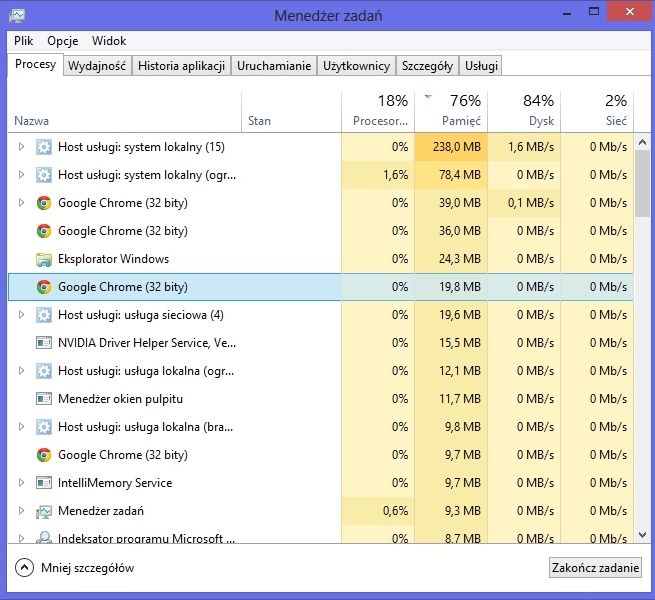Click the Eksplorator Windows folder icon

coord(44,259)
